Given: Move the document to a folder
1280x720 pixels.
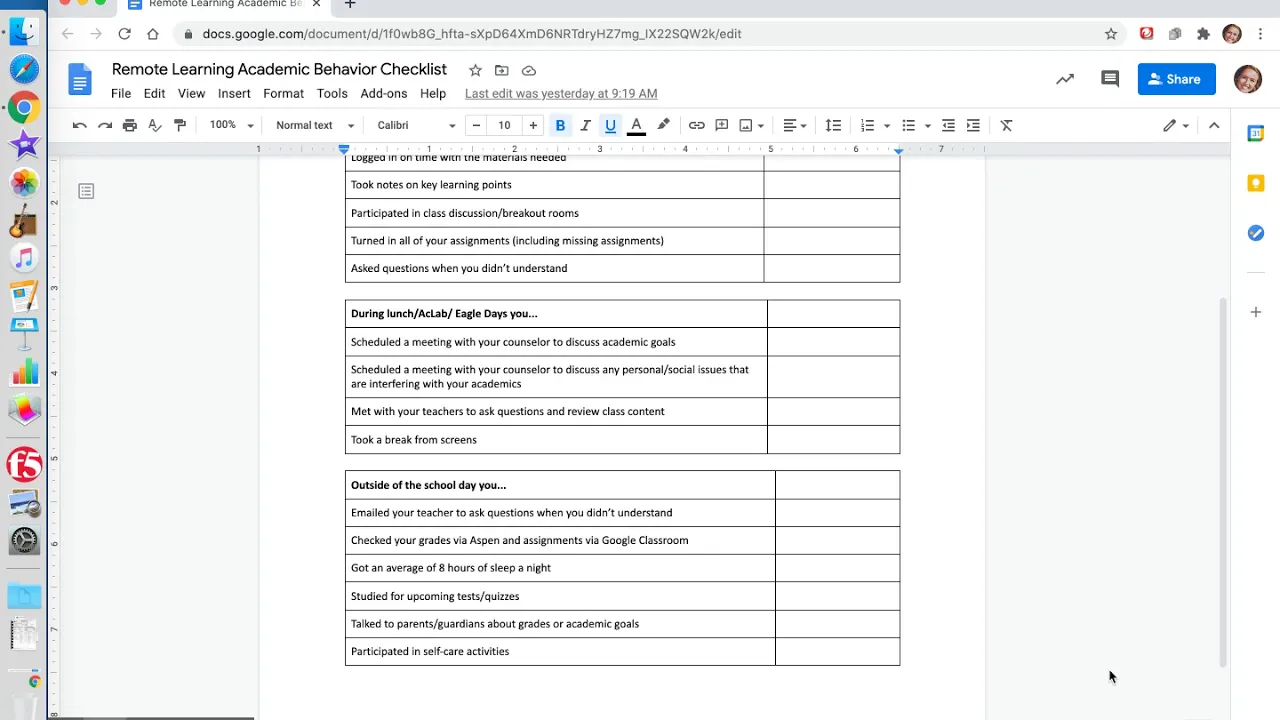Looking at the screenshot, I should point(502,70).
